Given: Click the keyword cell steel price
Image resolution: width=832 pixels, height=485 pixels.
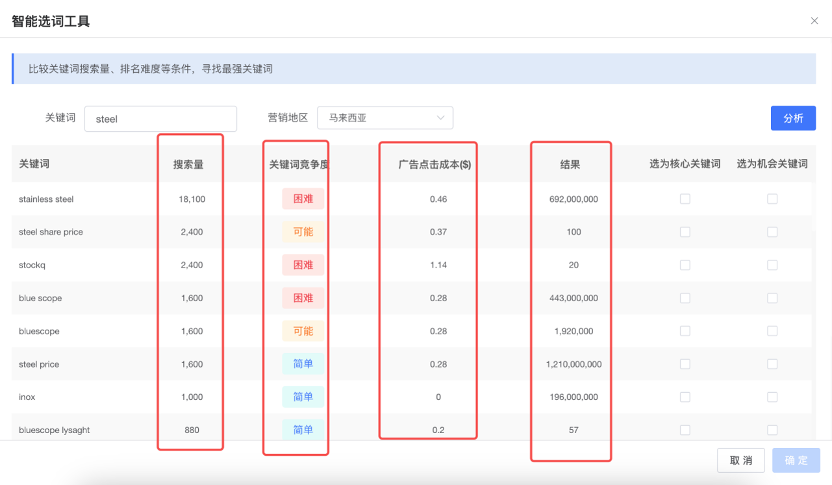Looking at the screenshot, I should (x=39, y=364).
